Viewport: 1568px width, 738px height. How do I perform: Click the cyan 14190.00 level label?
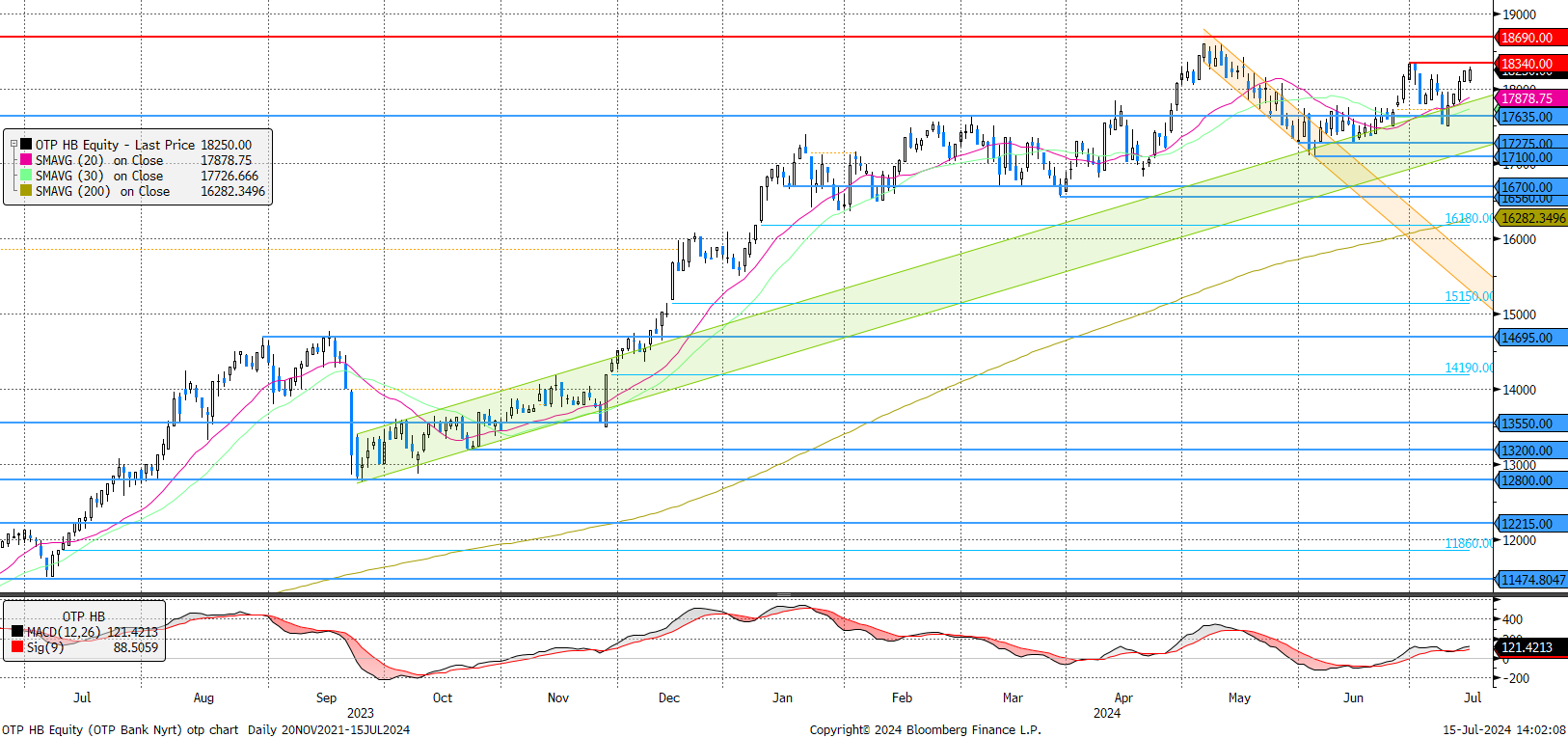point(1469,369)
